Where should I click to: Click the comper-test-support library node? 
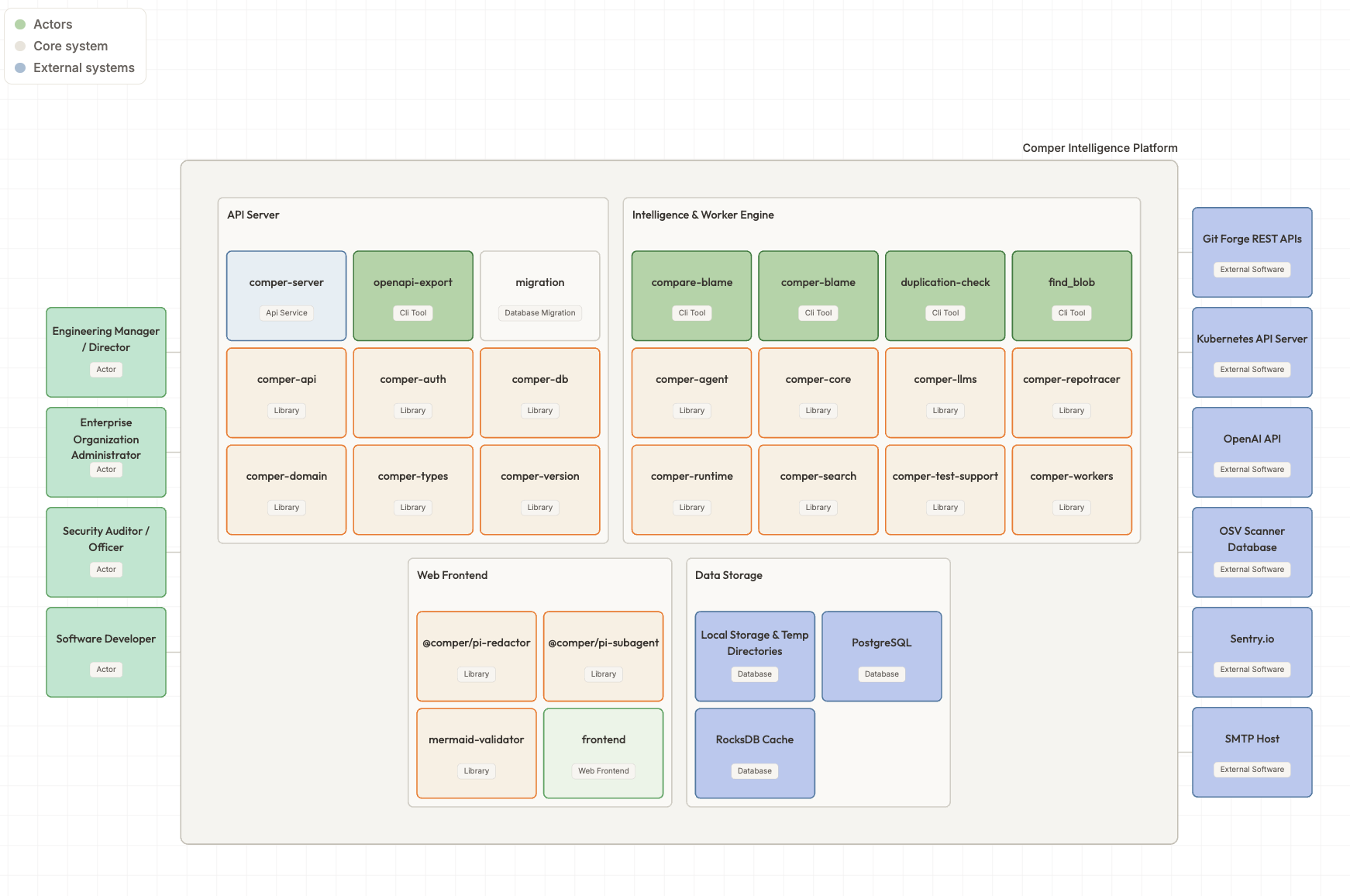pos(945,490)
